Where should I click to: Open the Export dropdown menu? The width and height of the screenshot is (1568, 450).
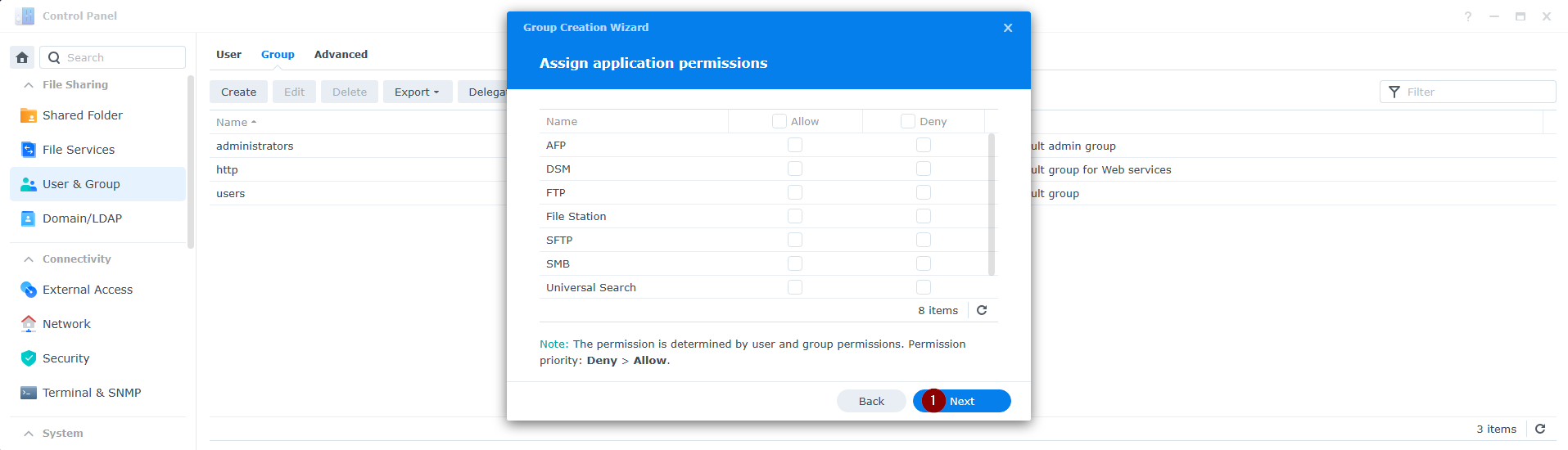click(417, 92)
